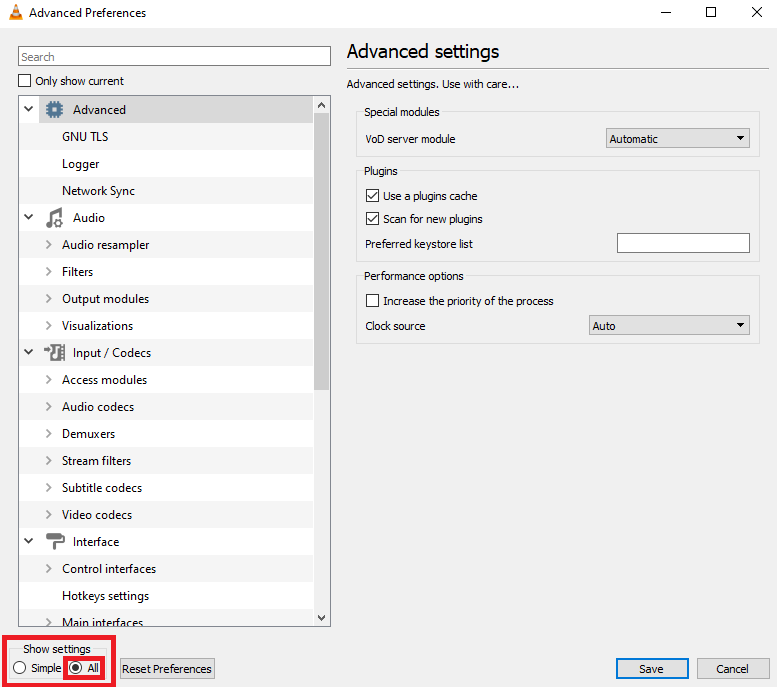Select GNU TLS in the tree
Viewport: 777px width, 687px height.
tap(85, 137)
